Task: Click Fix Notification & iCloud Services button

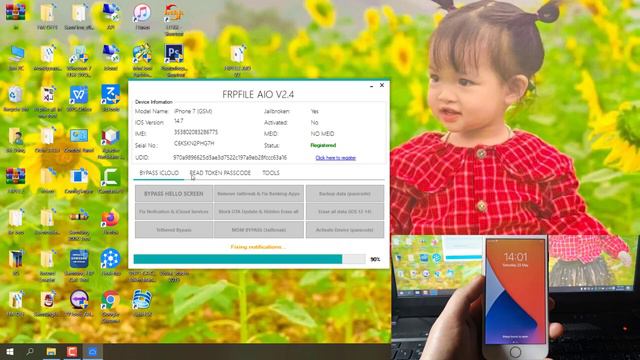Action: [x=174, y=211]
